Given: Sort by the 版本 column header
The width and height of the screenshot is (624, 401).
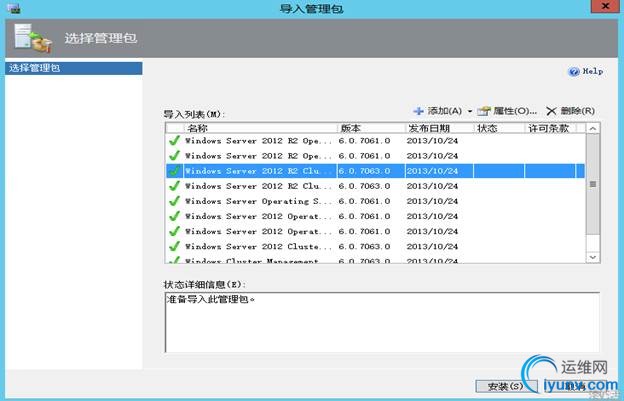Looking at the screenshot, I should 371,128.
